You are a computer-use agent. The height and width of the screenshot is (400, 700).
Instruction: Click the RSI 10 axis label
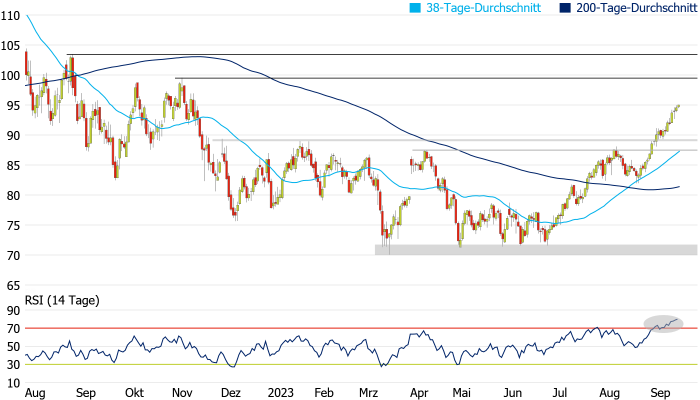(12, 383)
